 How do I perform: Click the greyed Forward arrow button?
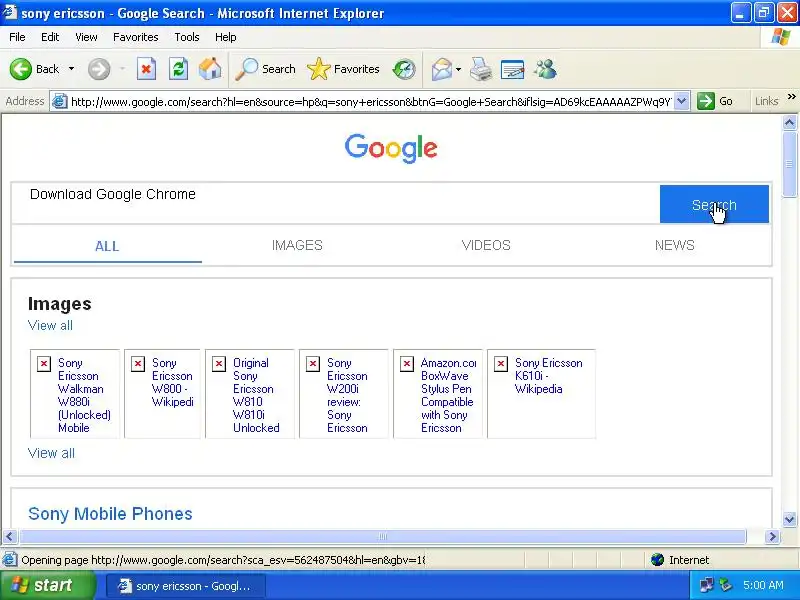click(x=98, y=69)
